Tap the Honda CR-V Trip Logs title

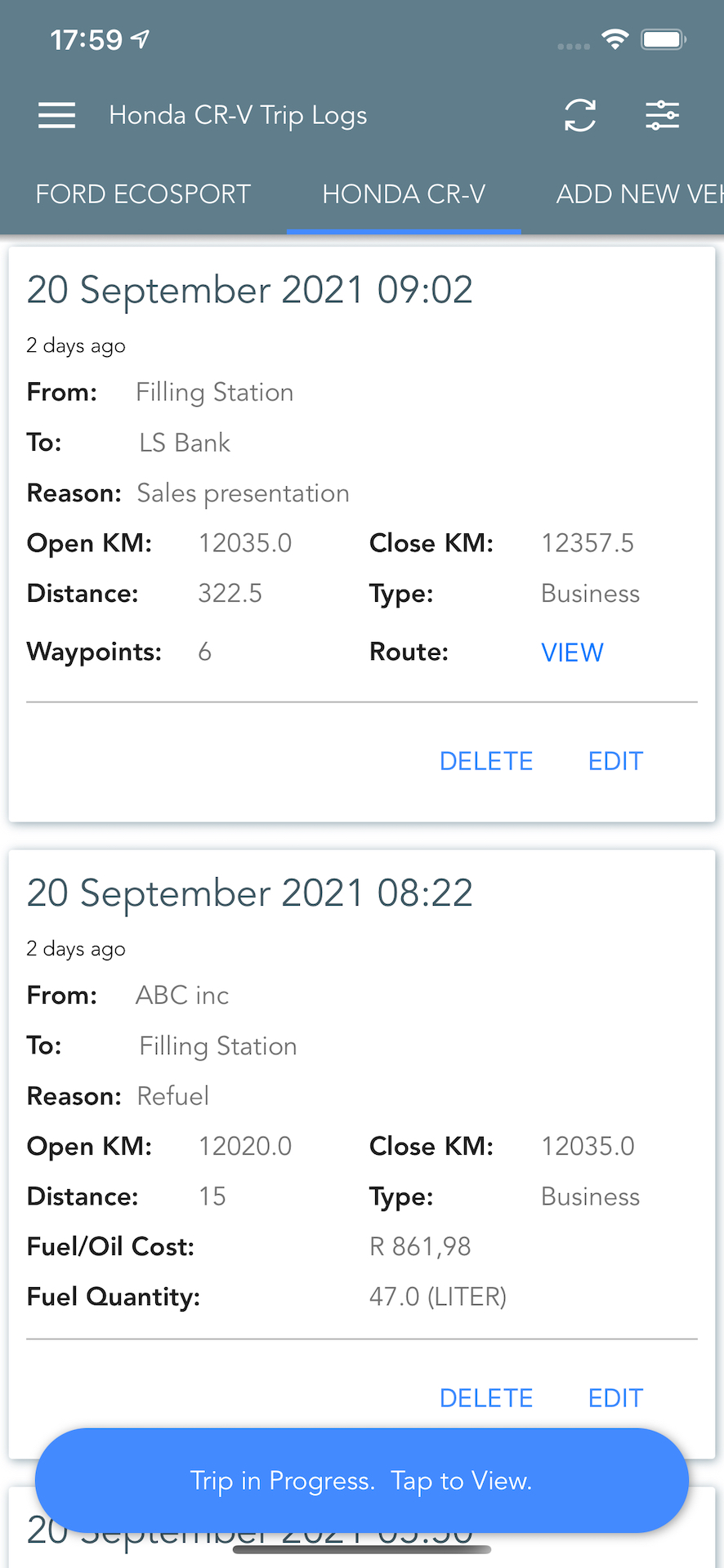click(238, 115)
